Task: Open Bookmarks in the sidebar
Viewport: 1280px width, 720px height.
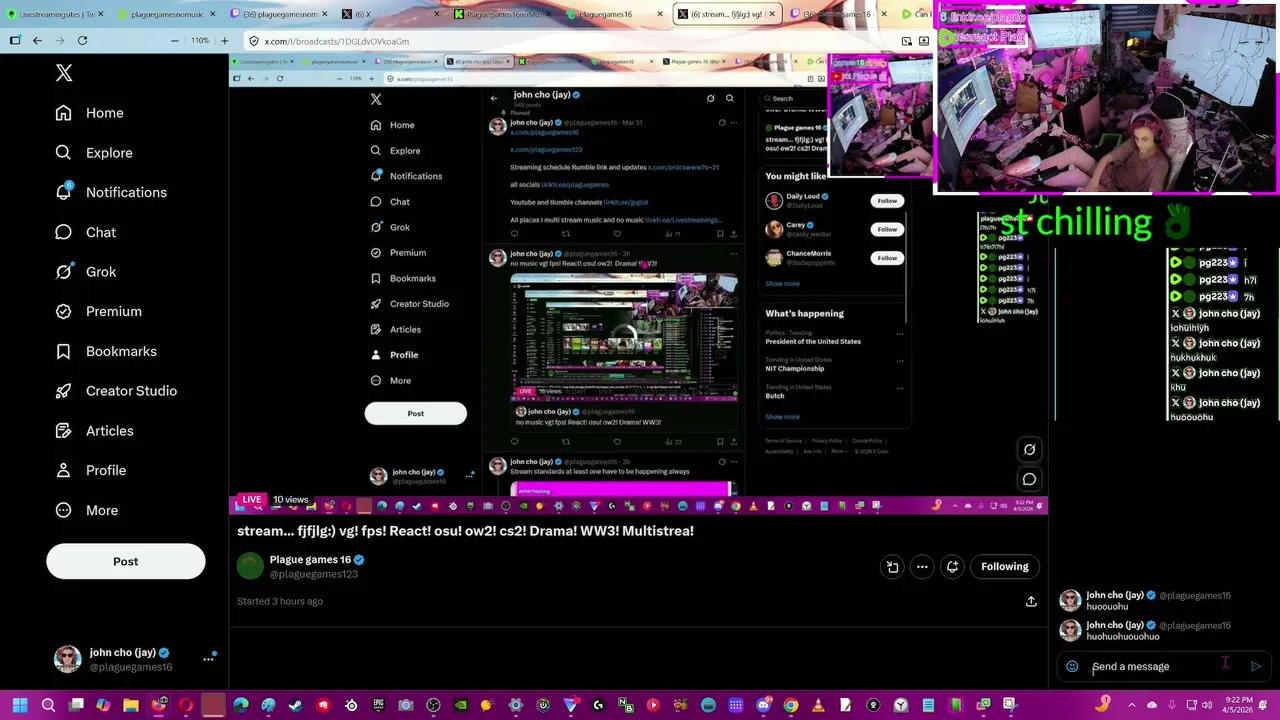Action: [106, 351]
